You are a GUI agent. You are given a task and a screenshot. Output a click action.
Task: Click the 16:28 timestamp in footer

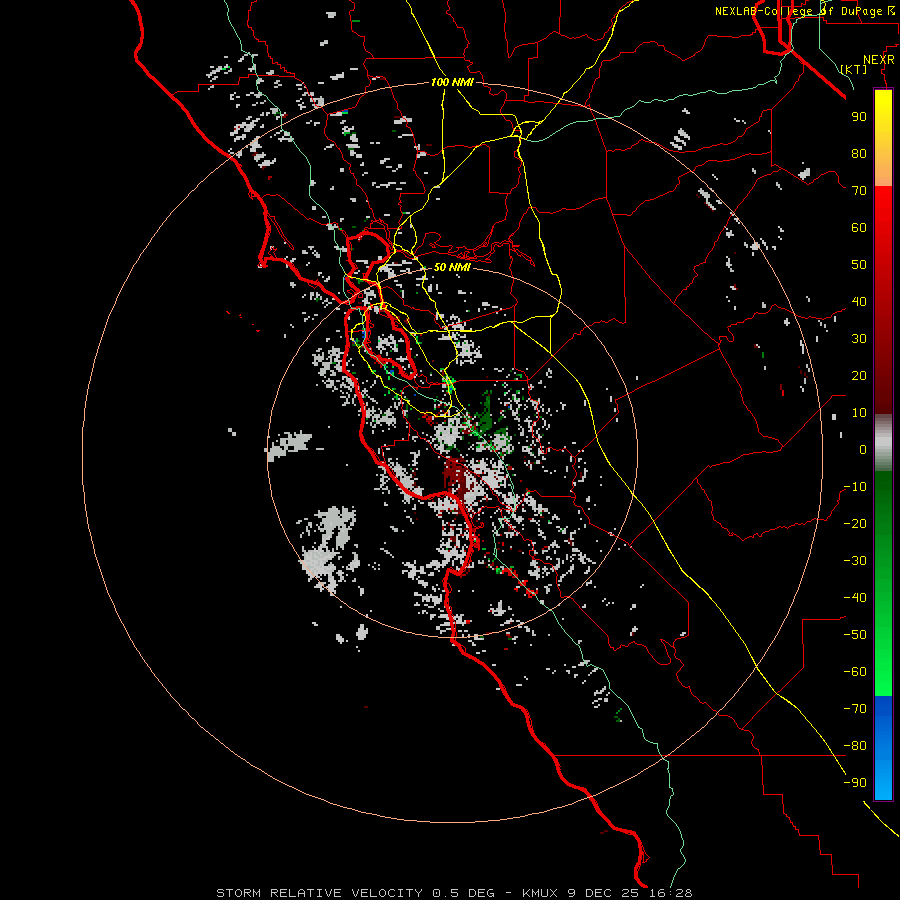[670, 893]
